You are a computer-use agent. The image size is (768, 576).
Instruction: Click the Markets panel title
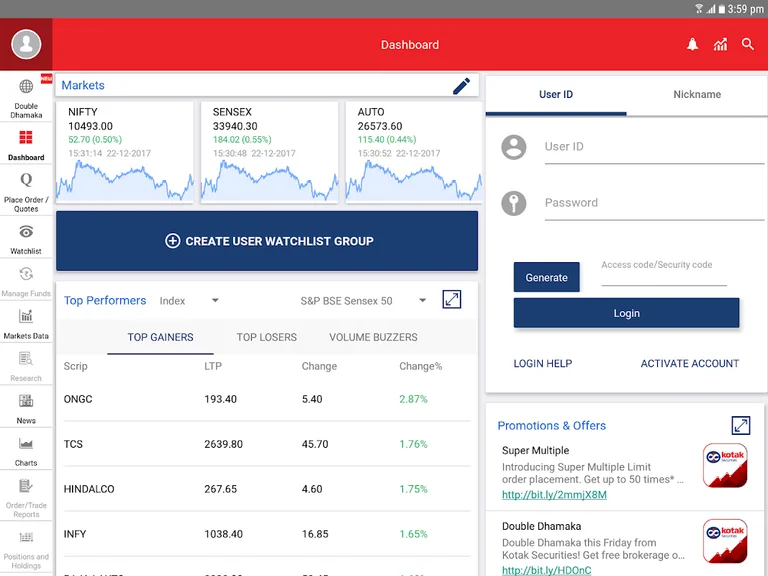click(83, 85)
